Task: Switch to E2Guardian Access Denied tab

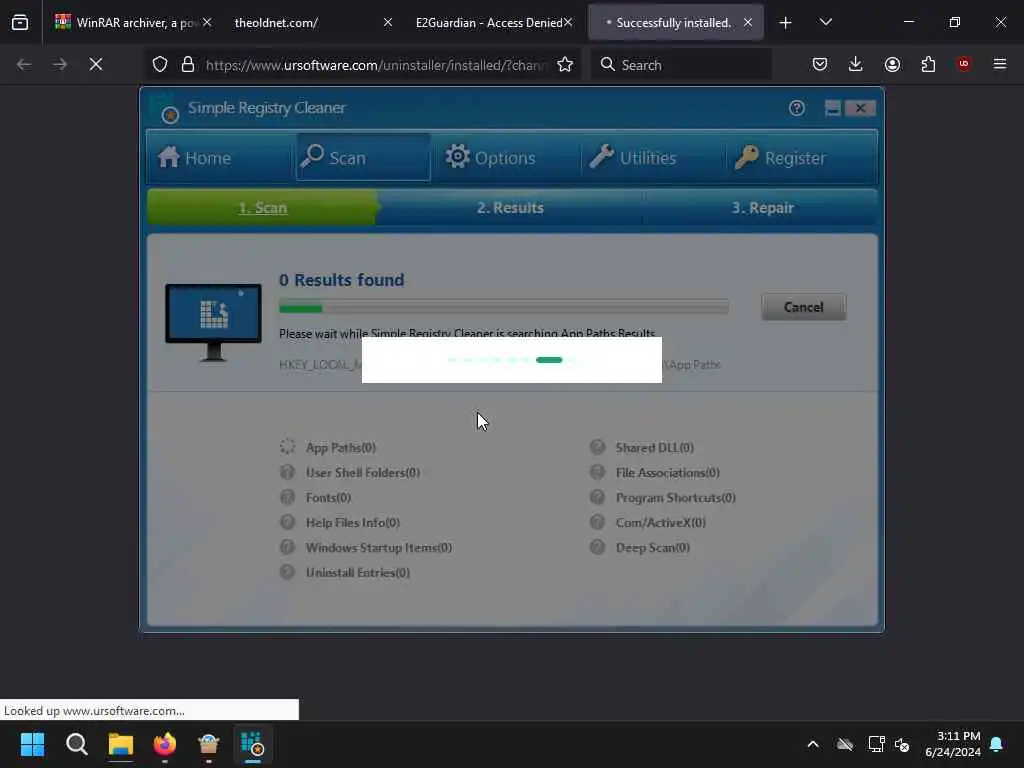Action: [x=490, y=22]
